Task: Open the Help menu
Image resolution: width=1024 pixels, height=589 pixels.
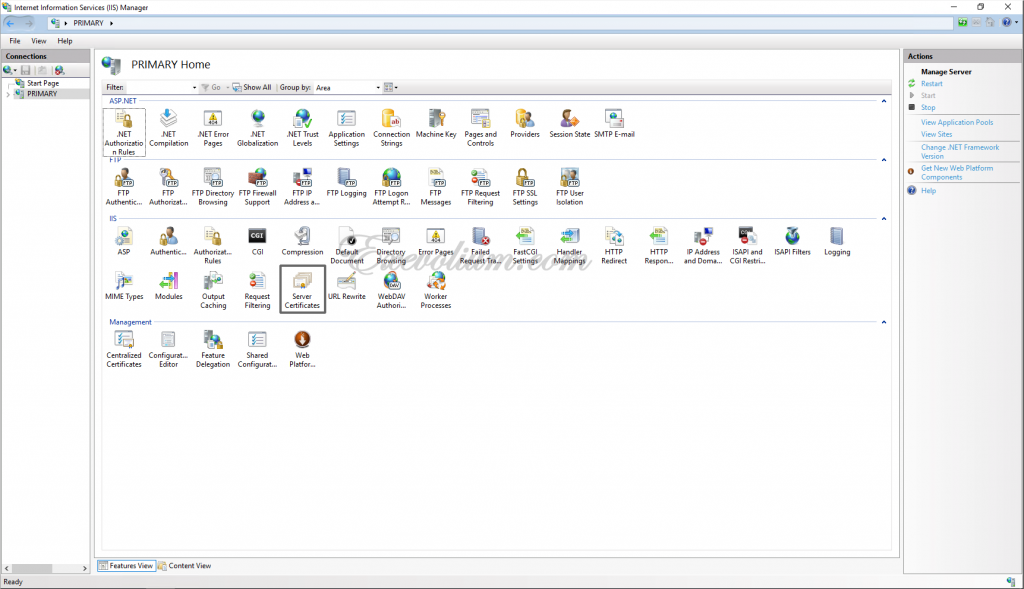Action: [65, 40]
